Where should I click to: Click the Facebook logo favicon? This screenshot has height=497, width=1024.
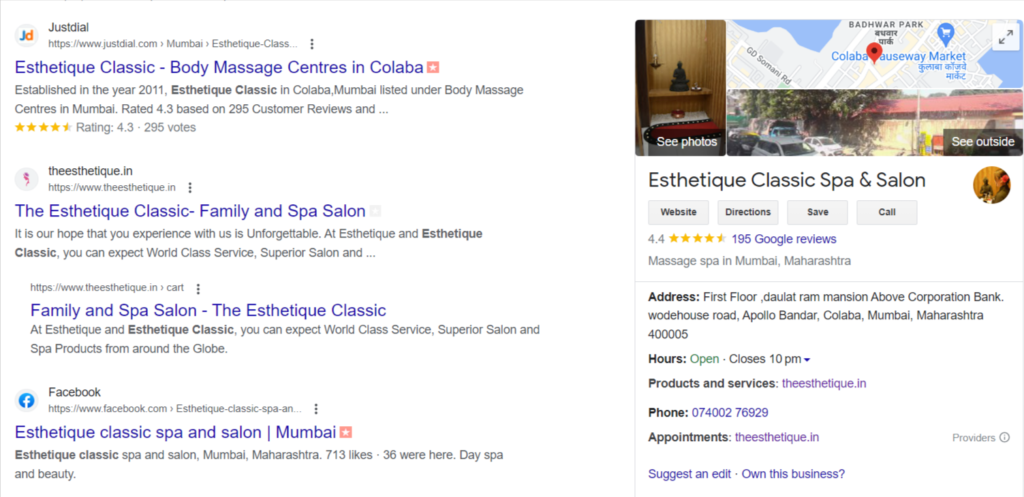coord(26,400)
